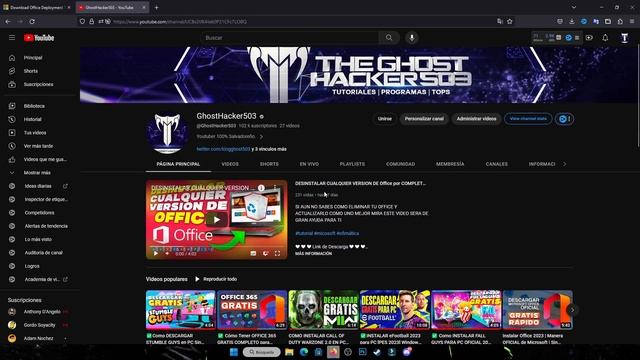
Task: Open the Create video camera icon
Action: point(589,38)
